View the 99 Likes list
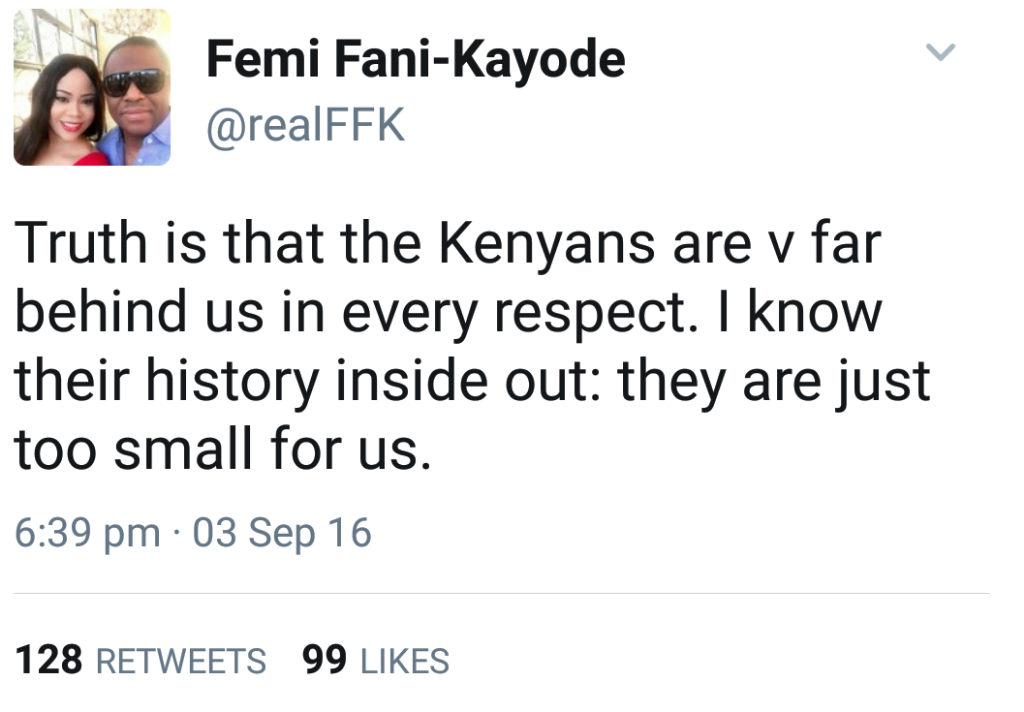The width and height of the screenshot is (1024, 712). pos(375,661)
